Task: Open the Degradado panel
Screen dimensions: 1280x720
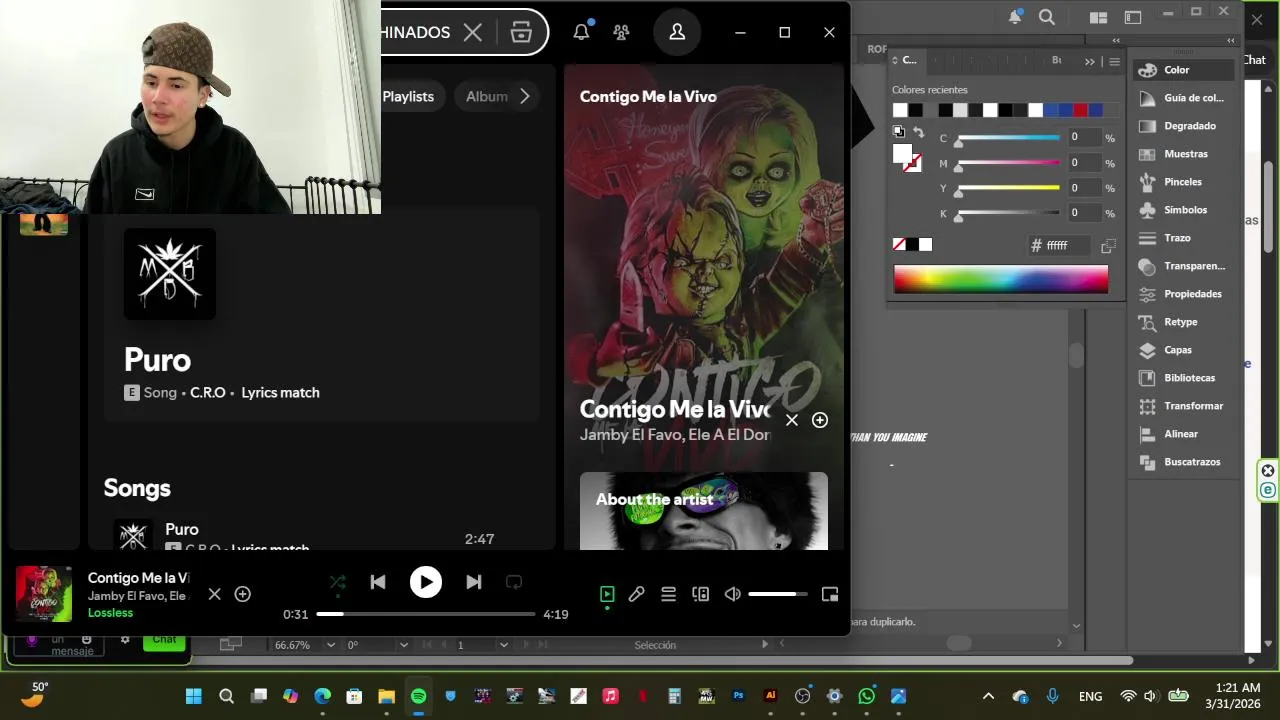Action: 1182,126
